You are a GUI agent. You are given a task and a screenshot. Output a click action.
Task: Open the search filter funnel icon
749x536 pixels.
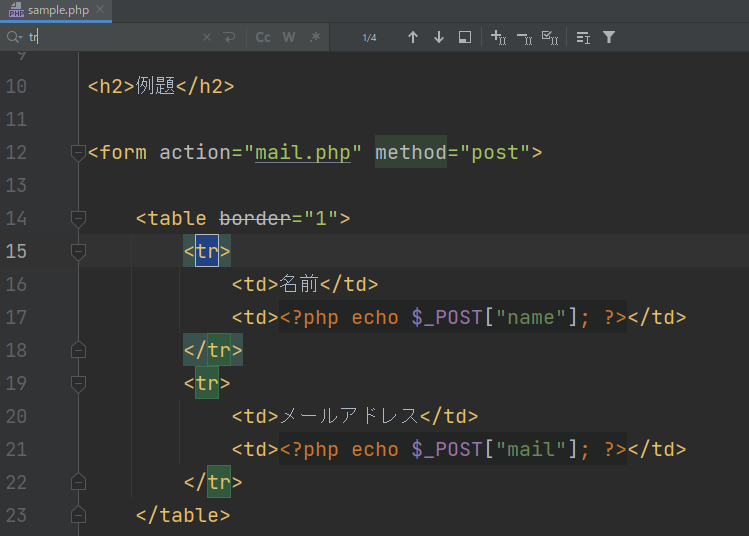[x=609, y=37]
